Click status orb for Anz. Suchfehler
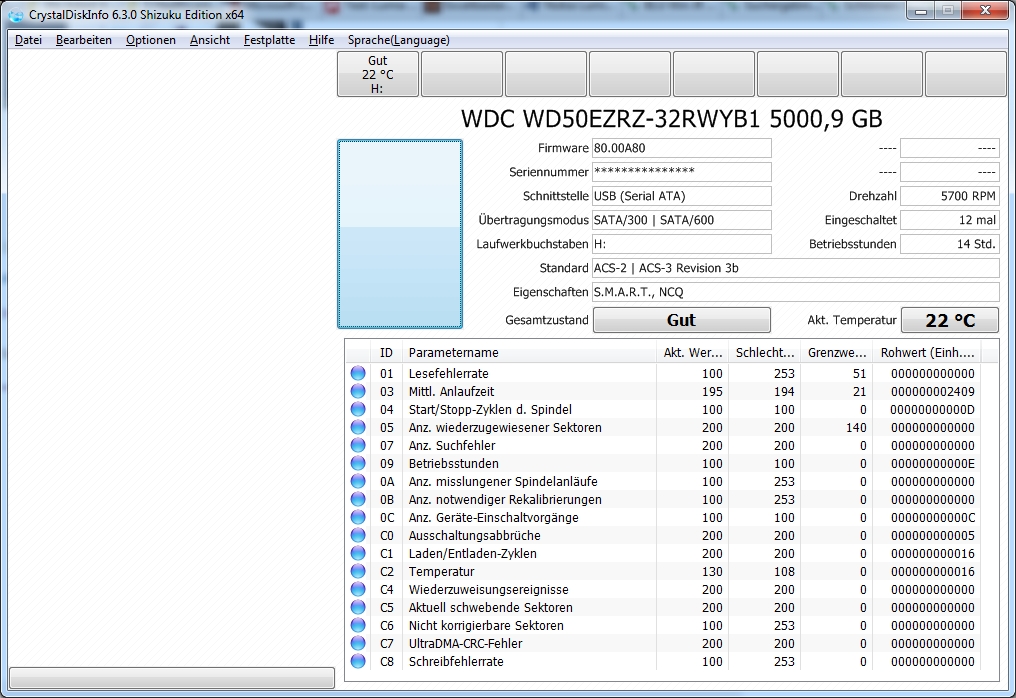 point(358,445)
